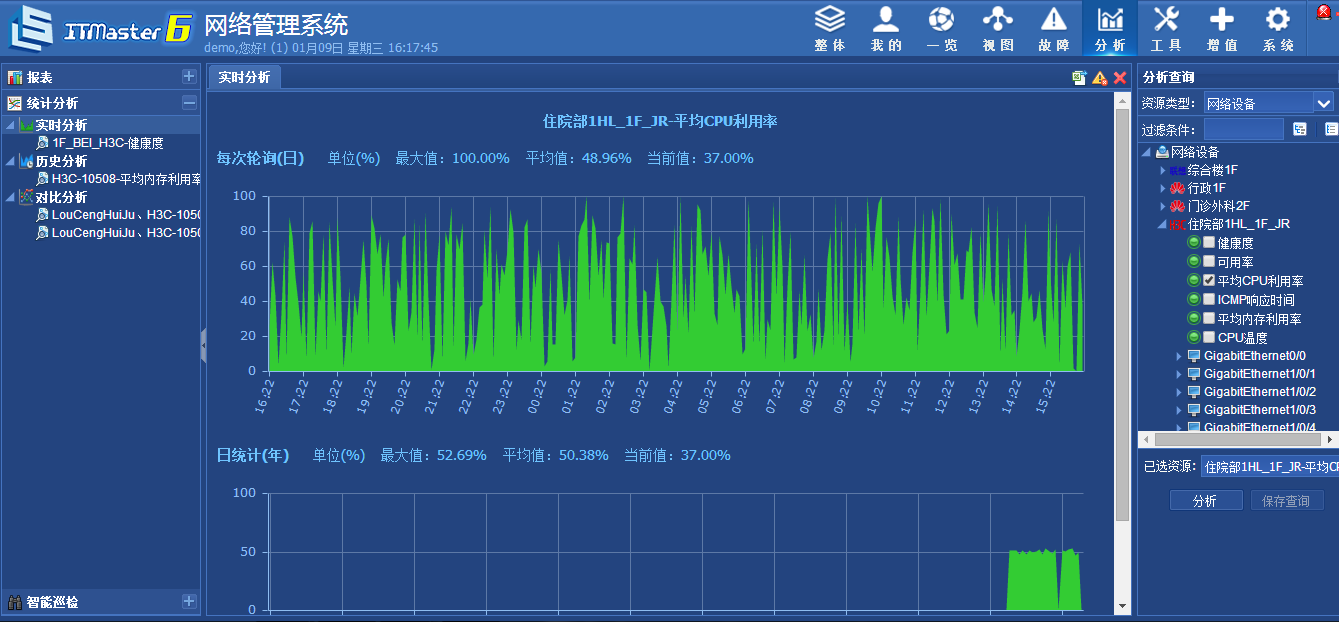Open the 系统 system settings module

(1278, 28)
